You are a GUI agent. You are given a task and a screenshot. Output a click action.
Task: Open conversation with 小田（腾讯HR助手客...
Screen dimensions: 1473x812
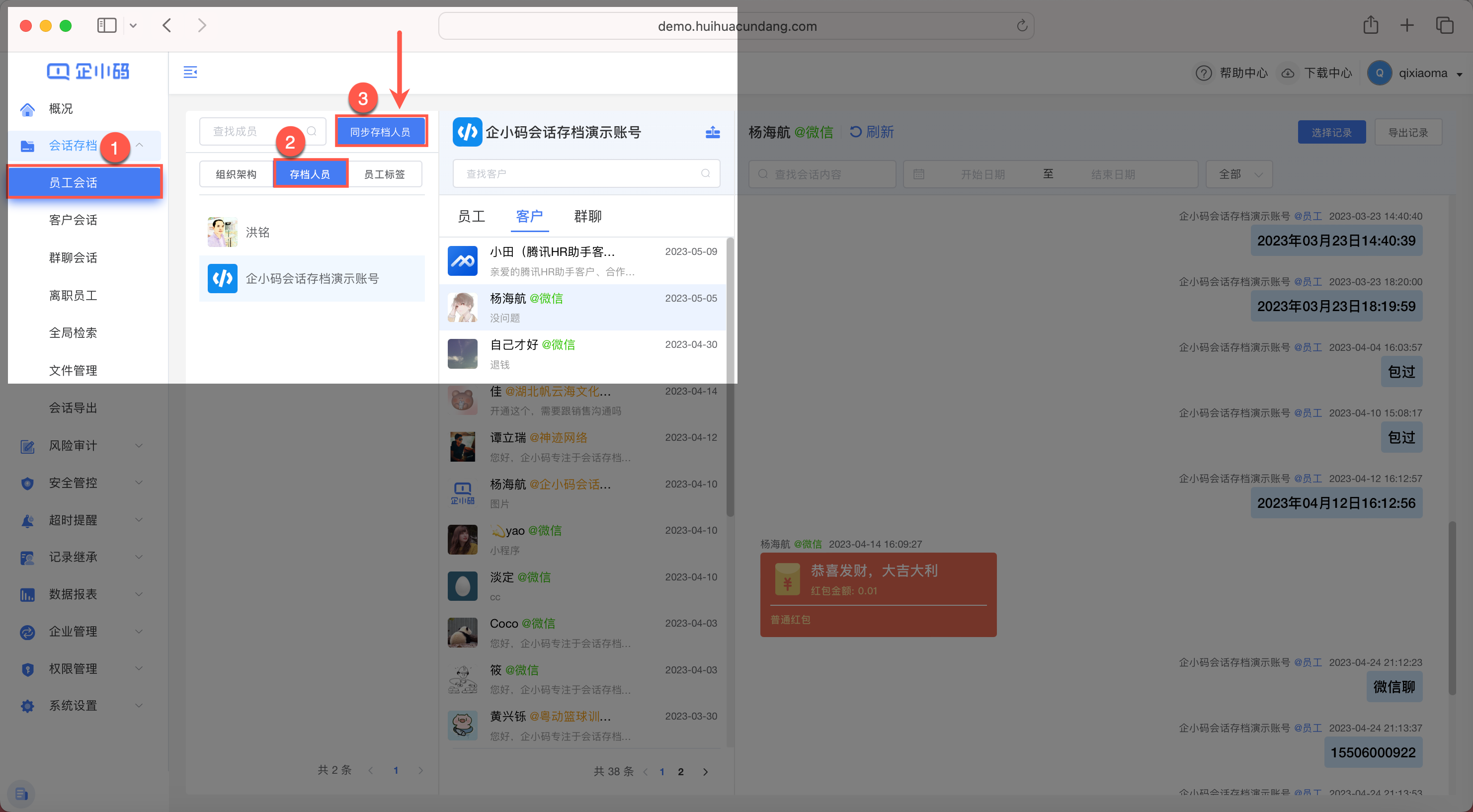coord(582,261)
